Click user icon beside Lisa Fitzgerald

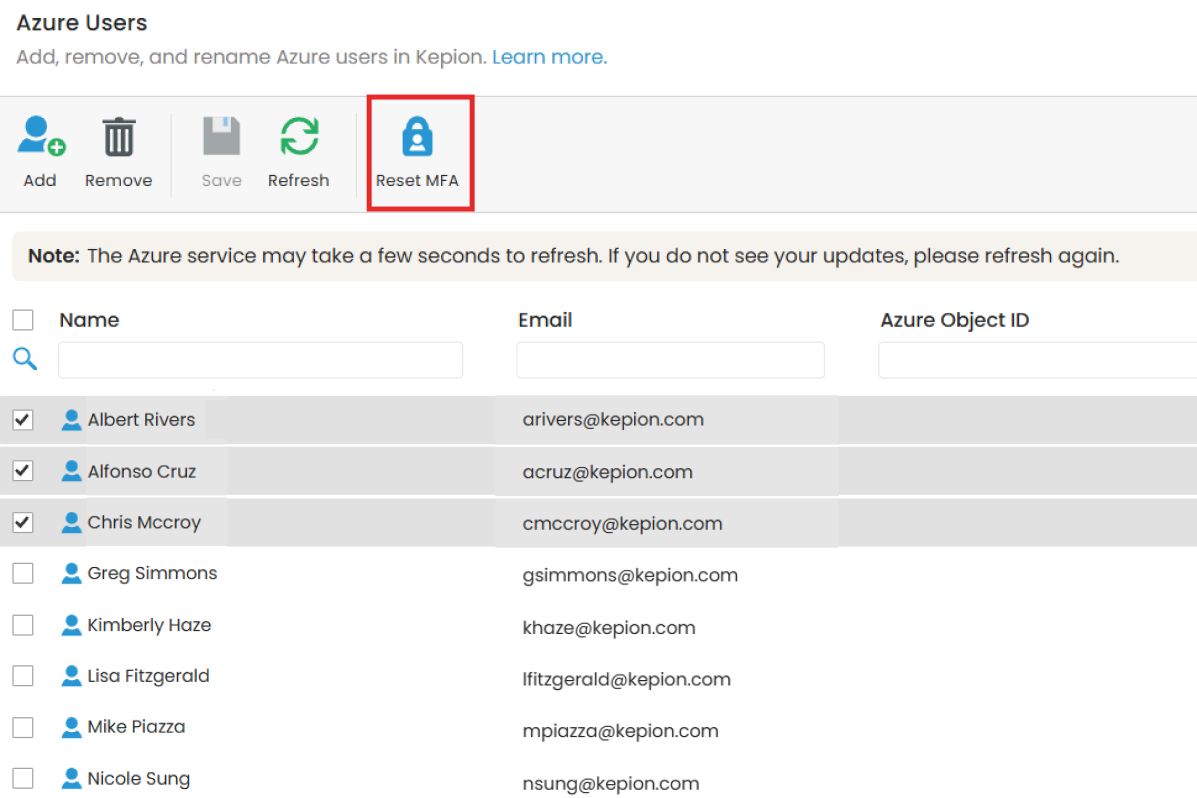tap(71, 676)
